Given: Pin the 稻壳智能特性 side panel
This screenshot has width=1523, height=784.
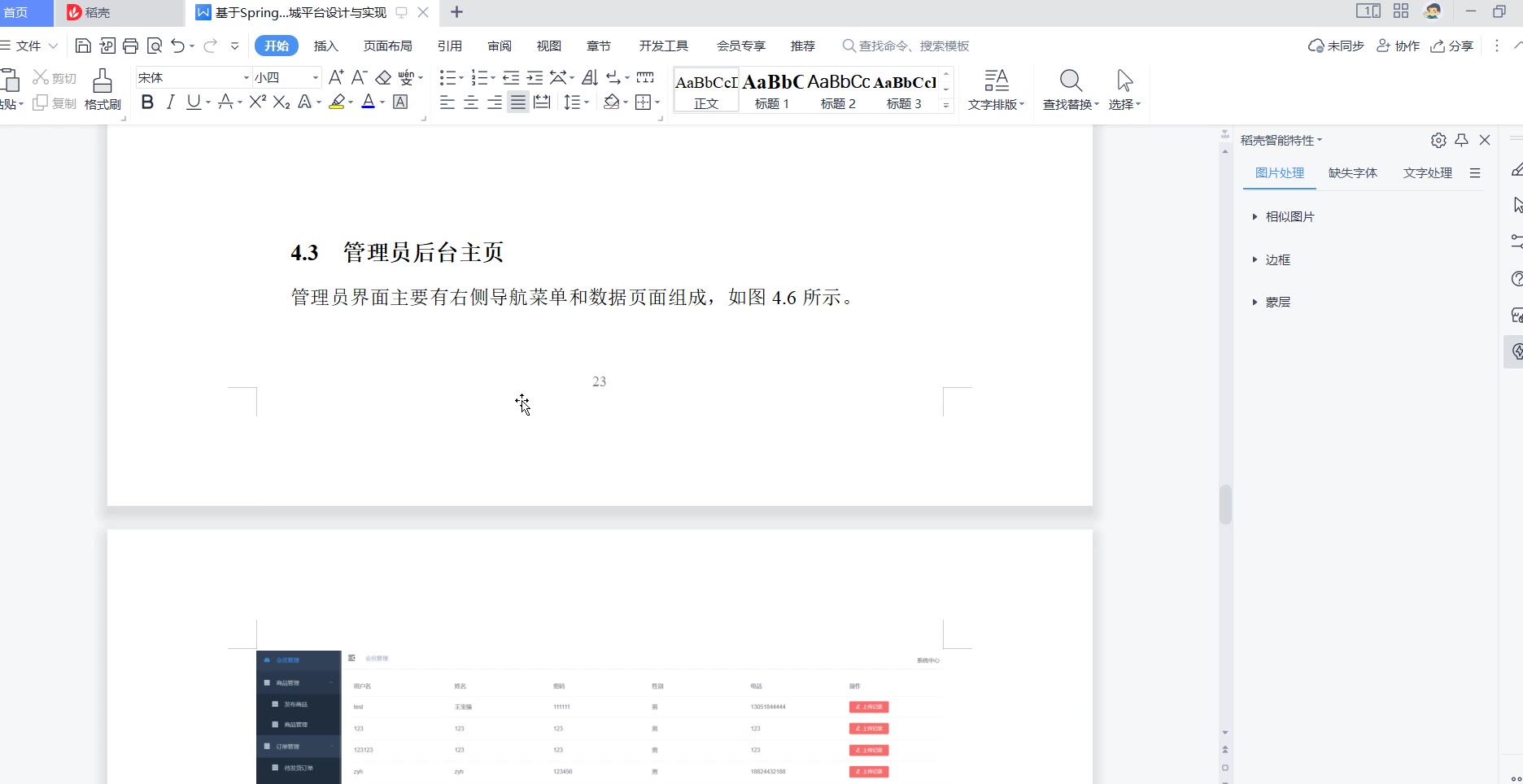Looking at the screenshot, I should (x=1462, y=140).
